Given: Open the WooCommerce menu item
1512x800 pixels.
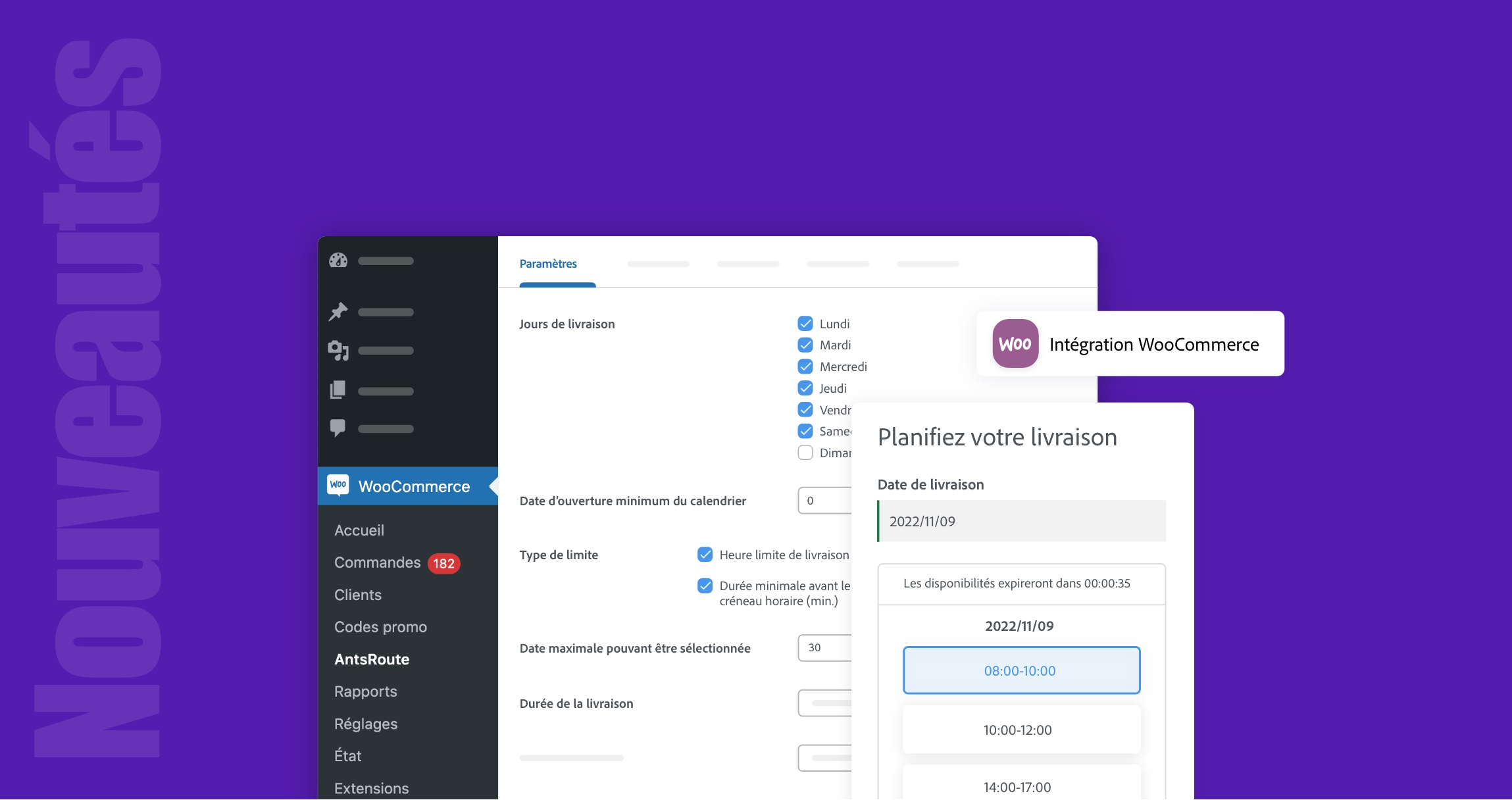Looking at the screenshot, I should [408, 486].
